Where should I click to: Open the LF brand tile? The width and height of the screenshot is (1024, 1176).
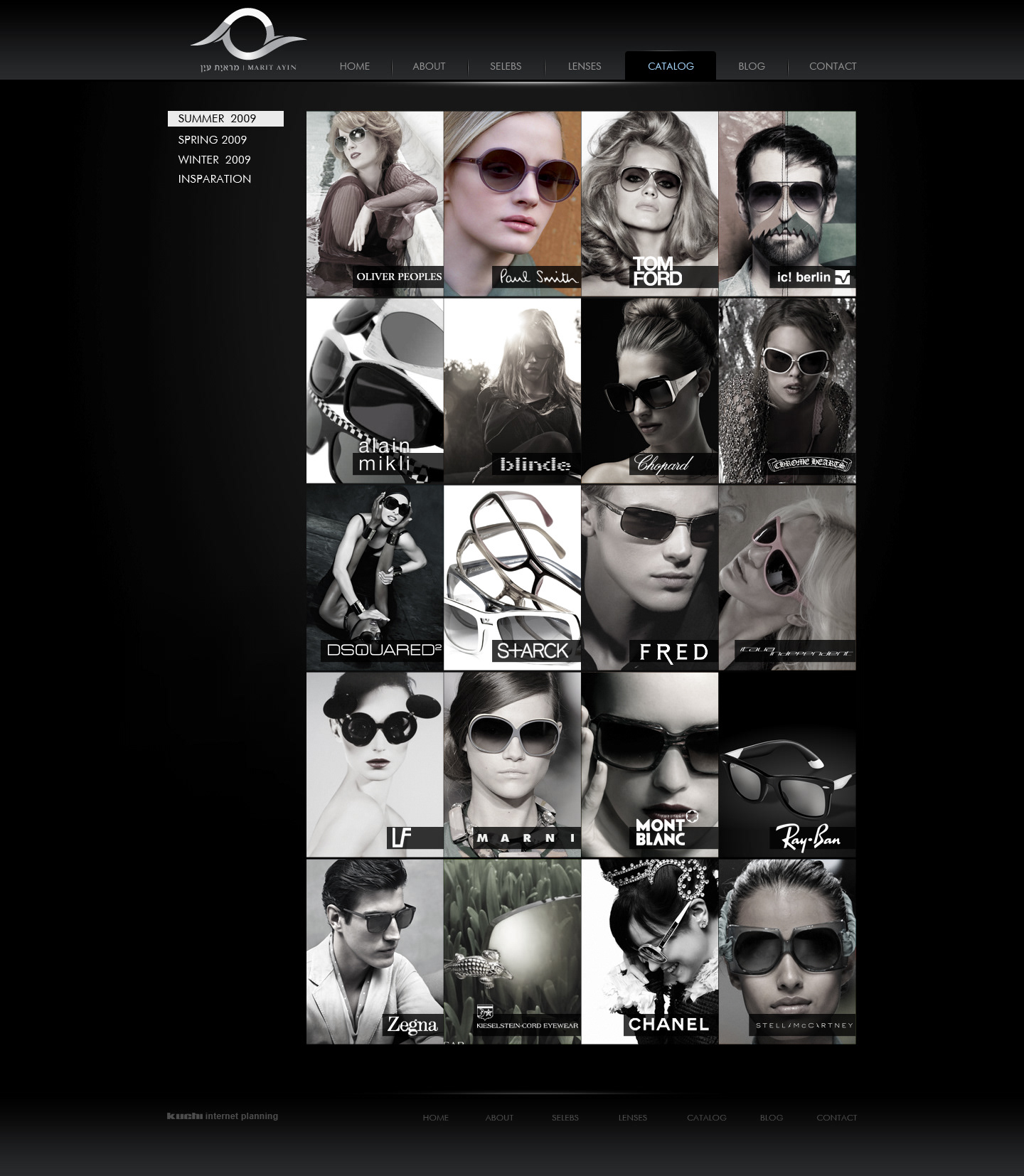(375, 764)
